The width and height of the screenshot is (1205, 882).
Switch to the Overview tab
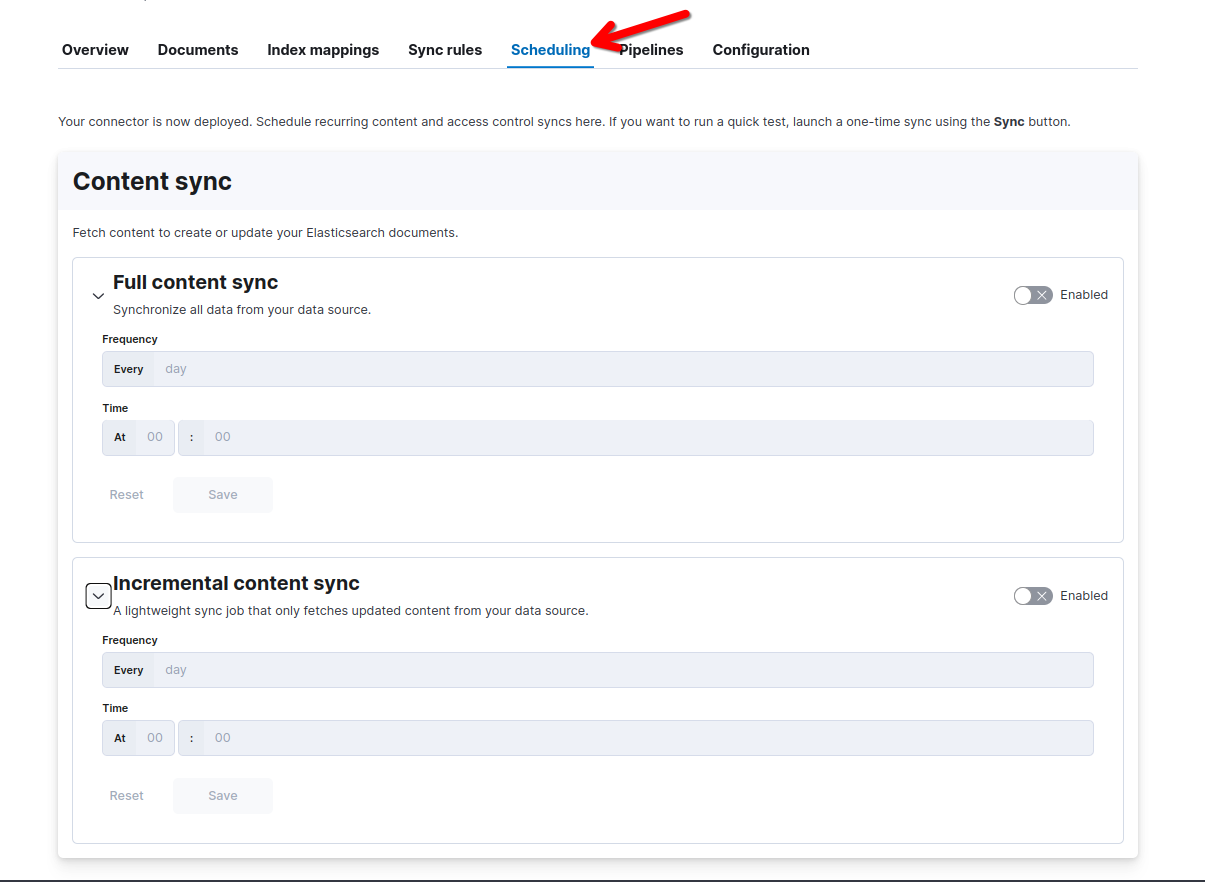click(x=95, y=49)
